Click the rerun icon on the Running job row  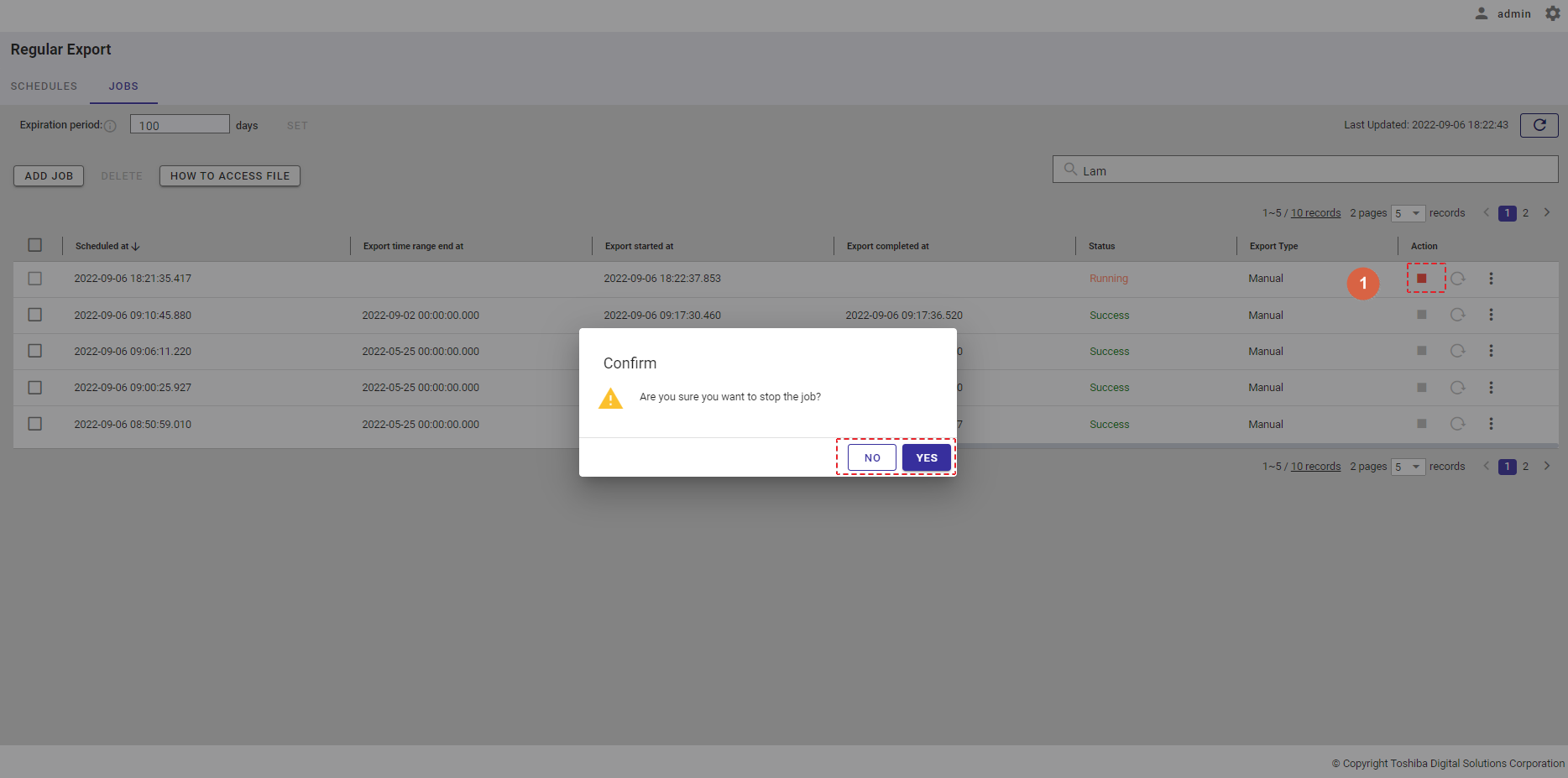(1457, 279)
